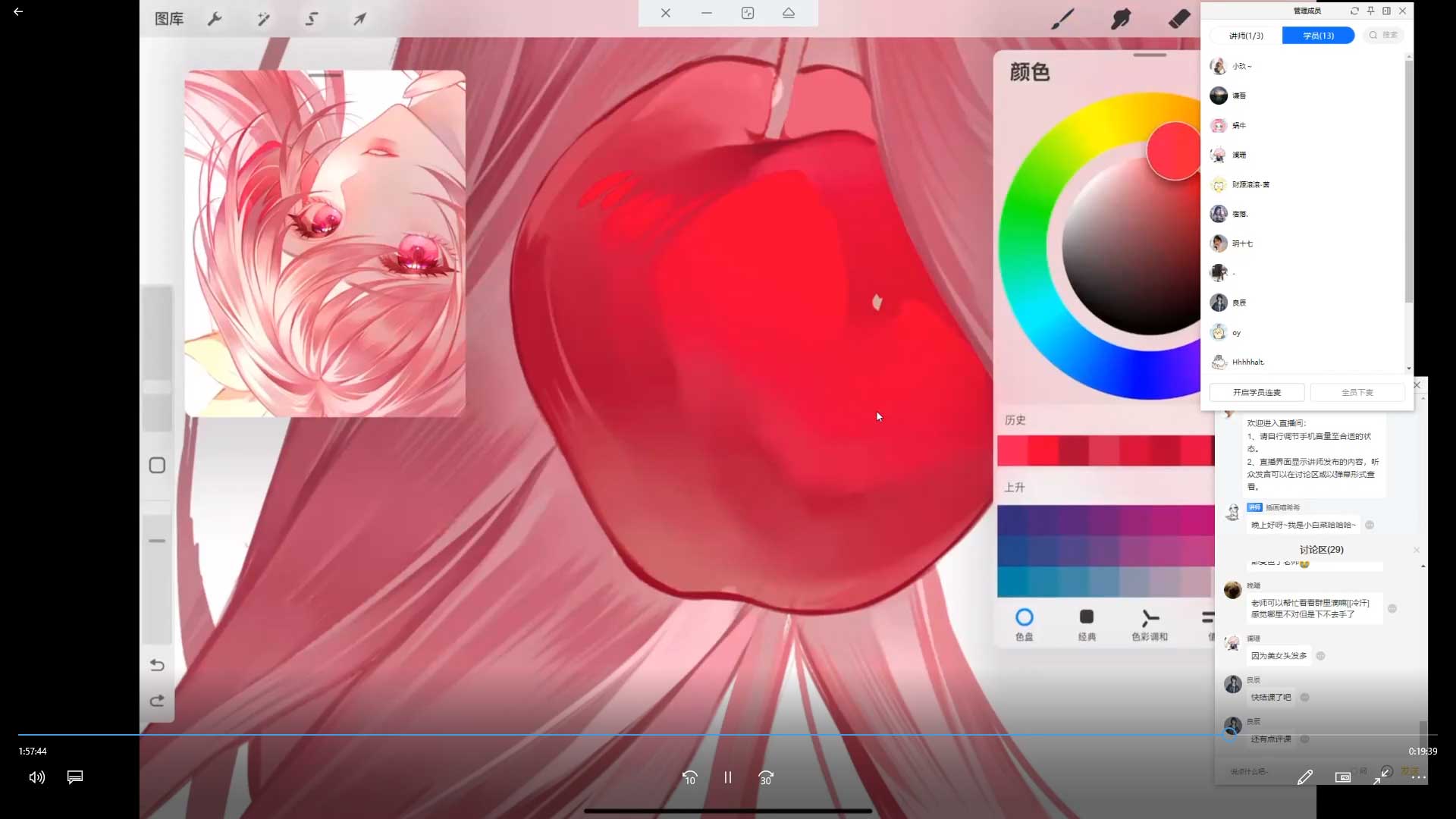The image size is (1456, 819).
Task: Select the Smudge finger tool
Action: [x=1121, y=19]
